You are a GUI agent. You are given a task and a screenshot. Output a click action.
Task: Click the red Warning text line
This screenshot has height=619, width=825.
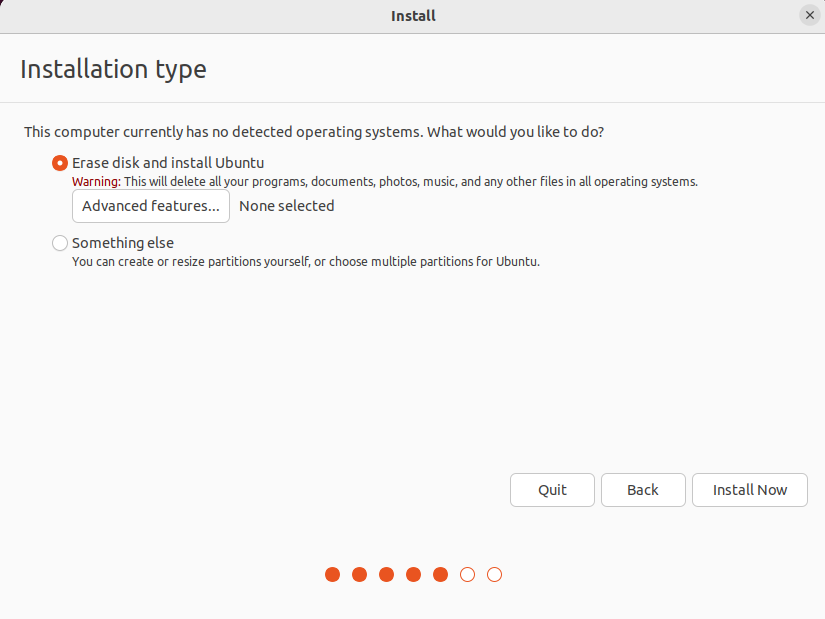click(x=385, y=182)
